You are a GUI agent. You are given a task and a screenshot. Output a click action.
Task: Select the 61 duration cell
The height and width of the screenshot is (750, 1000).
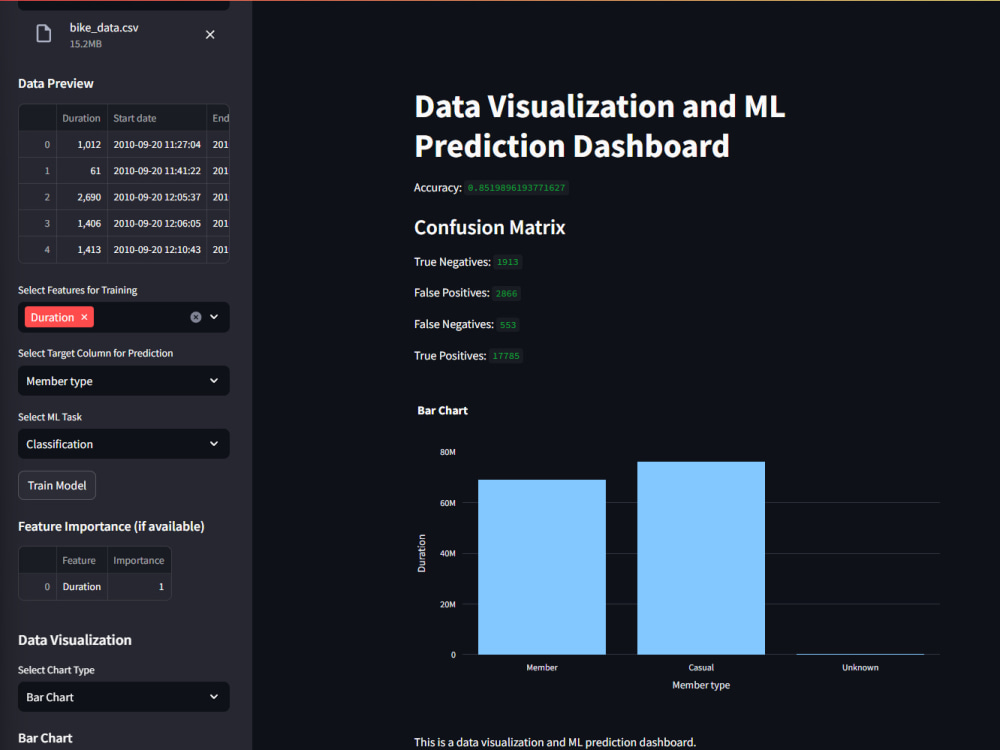tap(82, 171)
